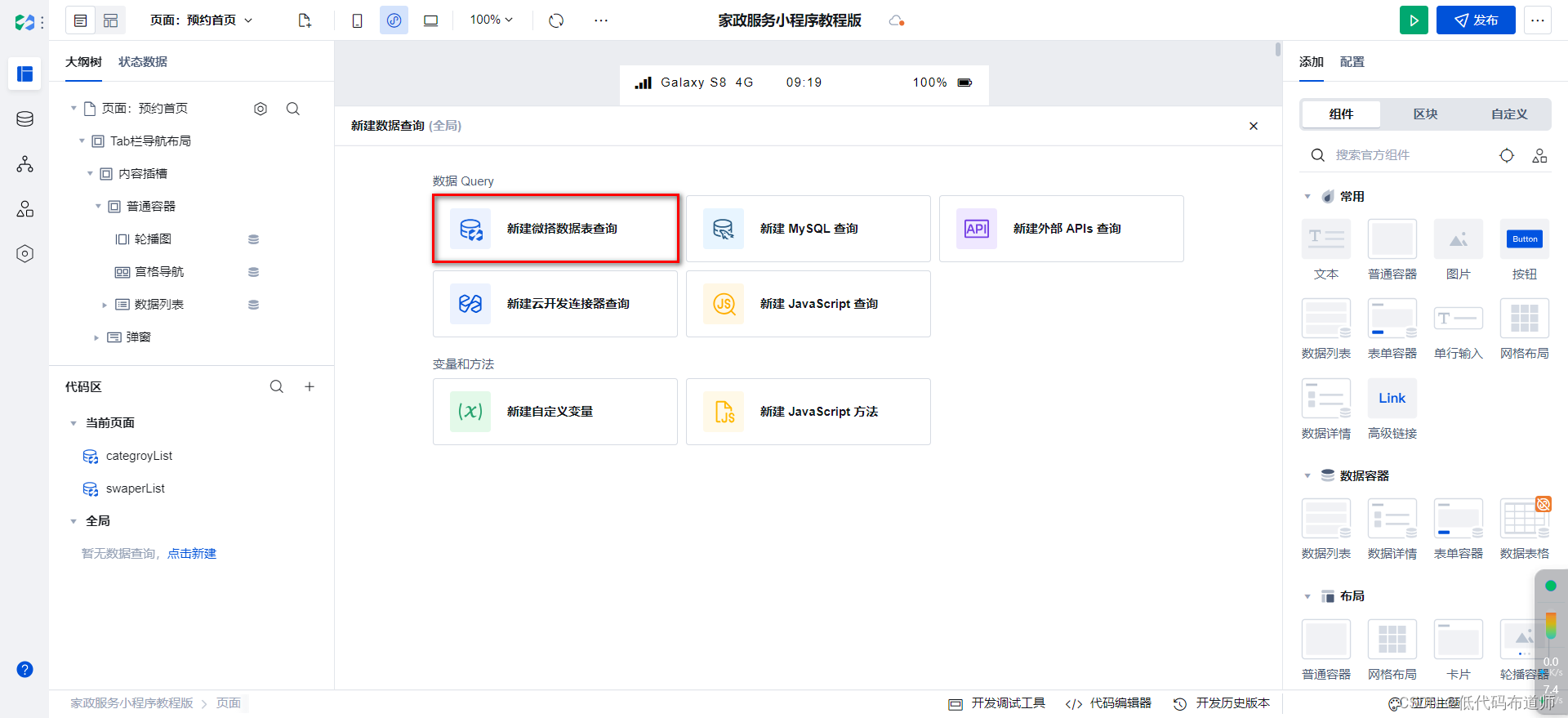Pick the 按钮 Button component

pos(1525,251)
